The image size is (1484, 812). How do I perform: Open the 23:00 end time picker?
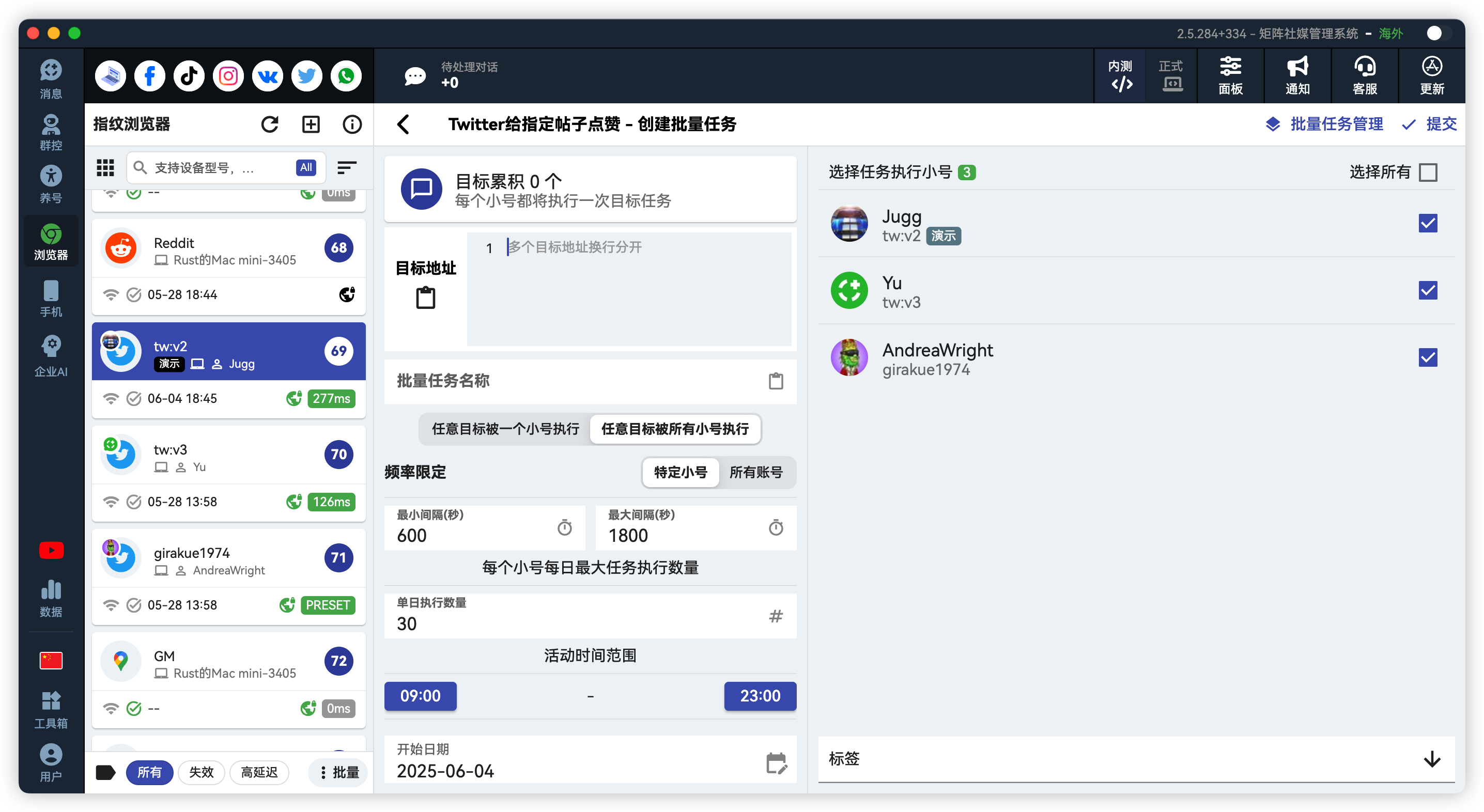tap(760, 696)
